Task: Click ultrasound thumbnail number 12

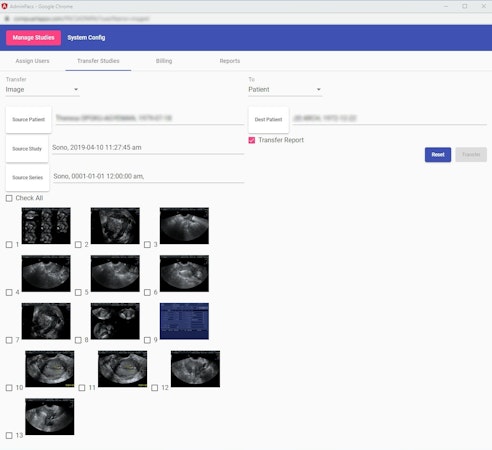Action: click(x=195, y=369)
